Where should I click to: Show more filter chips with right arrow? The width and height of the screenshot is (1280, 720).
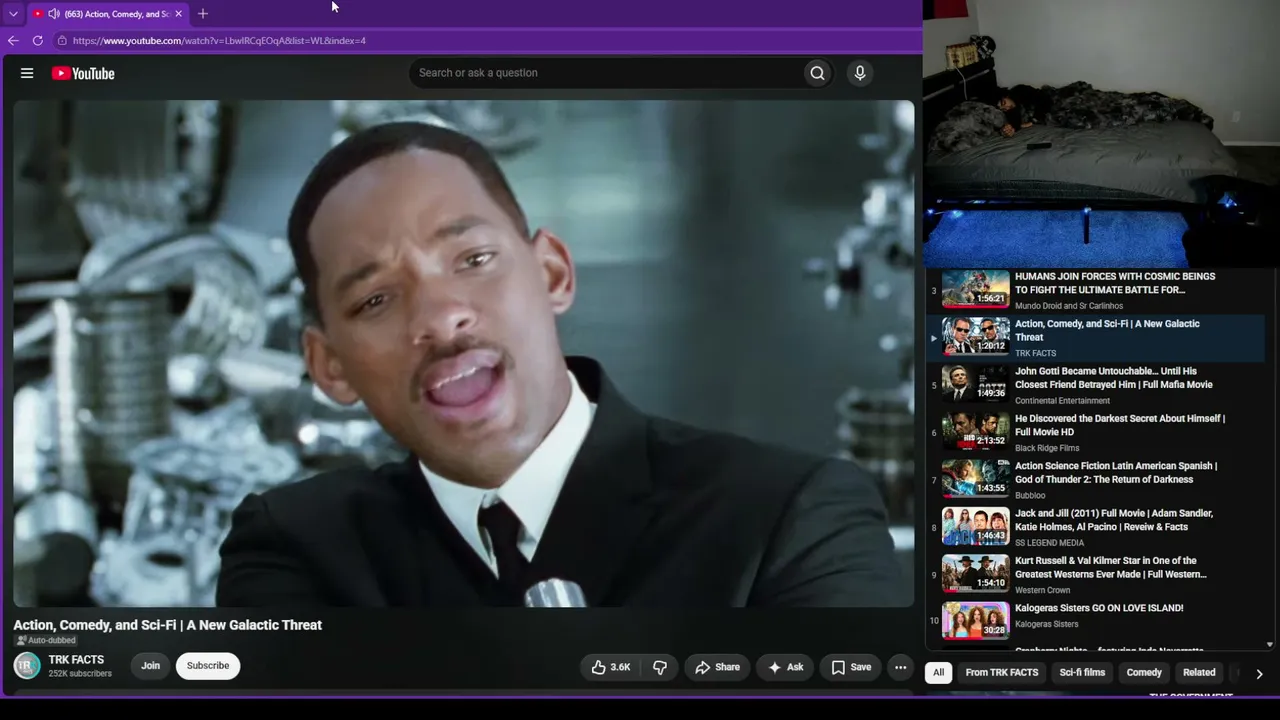pos(1259,673)
